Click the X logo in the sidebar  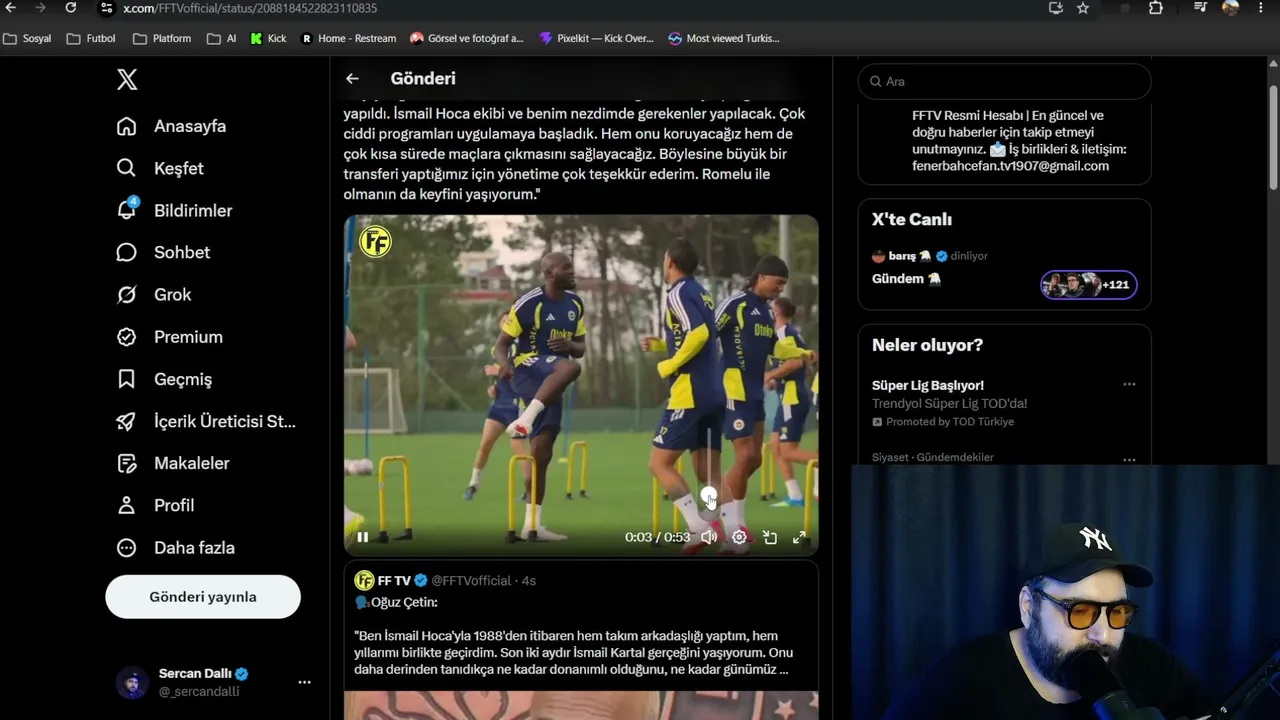pyautogui.click(x=127, y=80)
